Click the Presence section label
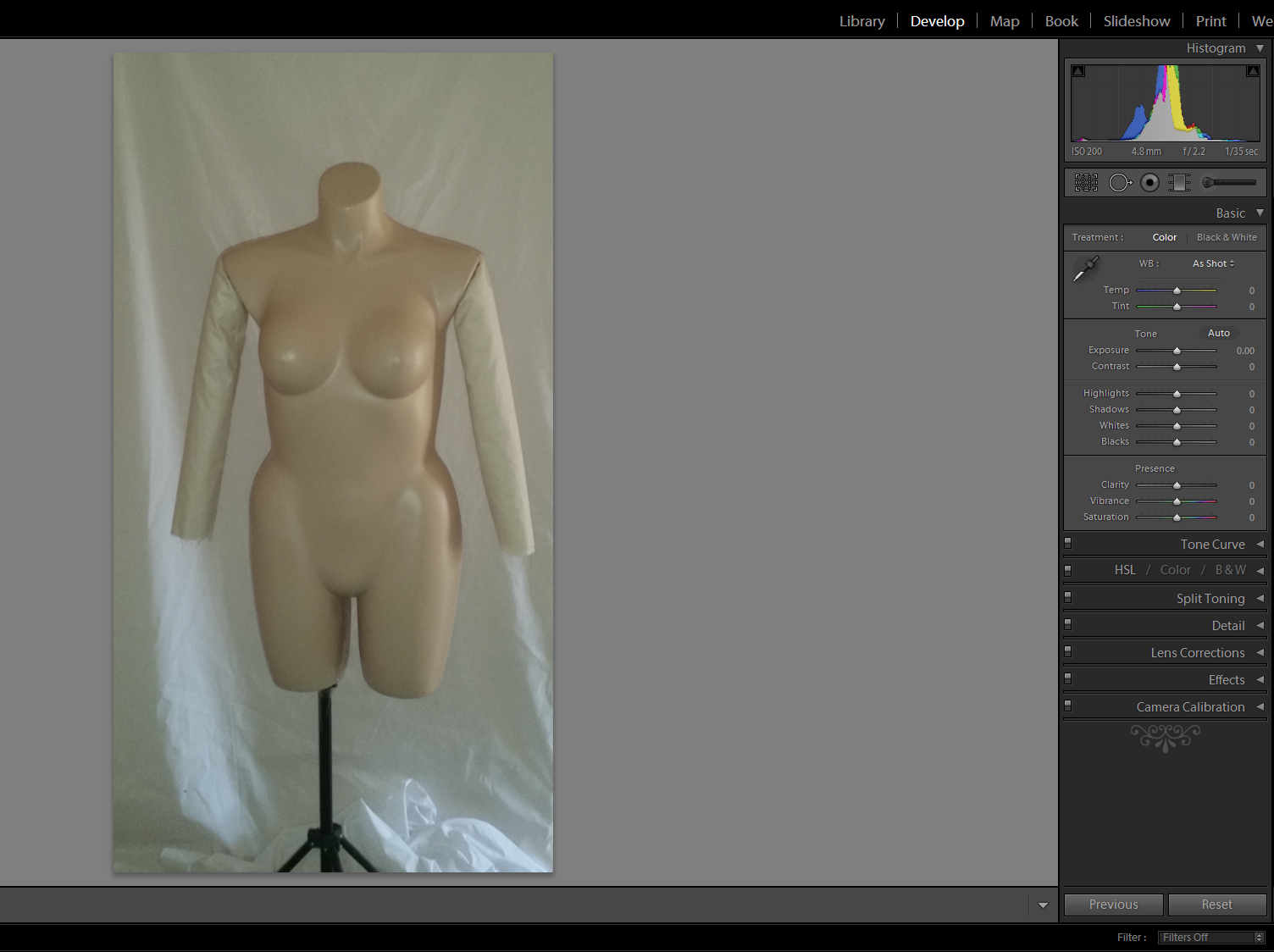The height and width of the screenshot is (952, 1274). tap(1155, 468)
